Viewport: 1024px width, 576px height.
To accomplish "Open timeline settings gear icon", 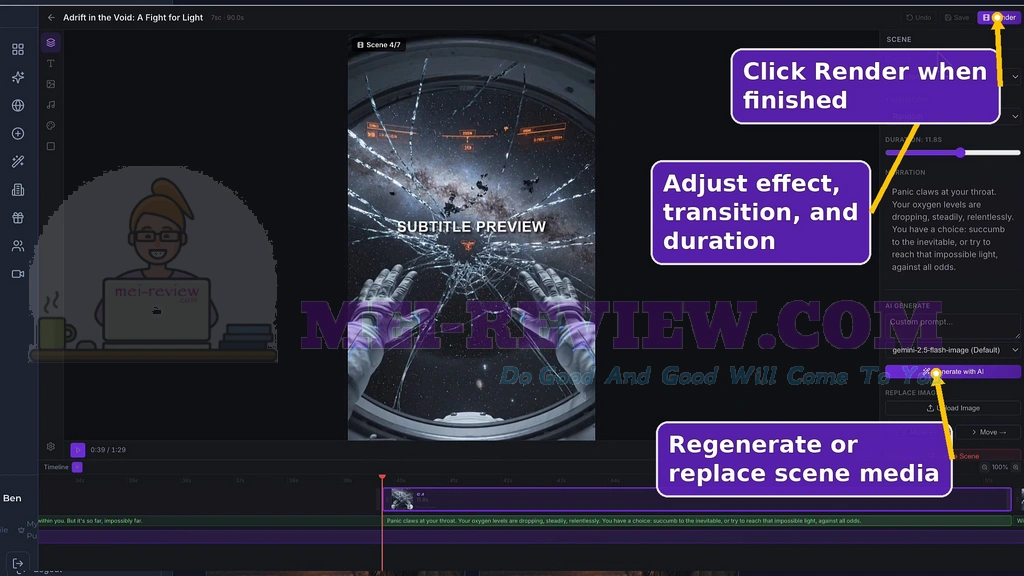I will 50,447.
